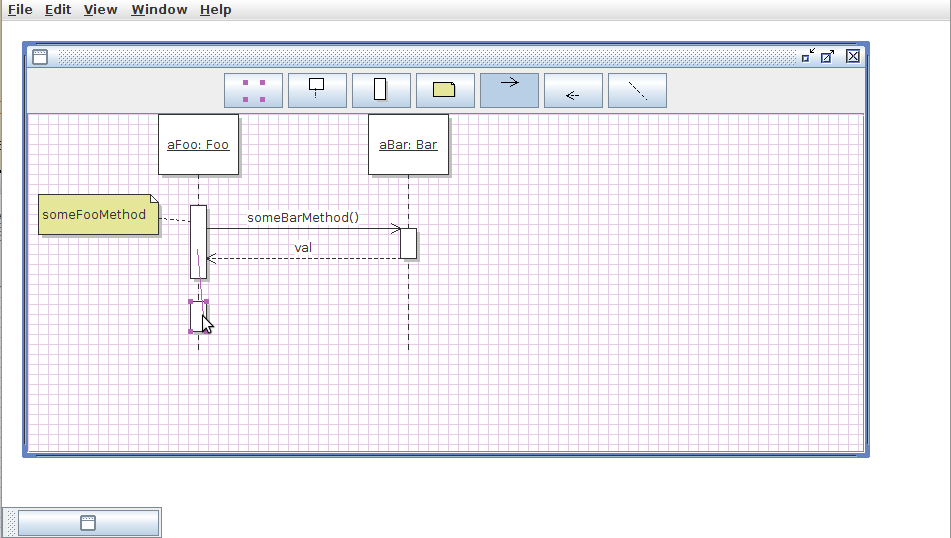The image size is (951, 538).
Task: Click the aFoo: Foo object box
Action: pos(198,145)
